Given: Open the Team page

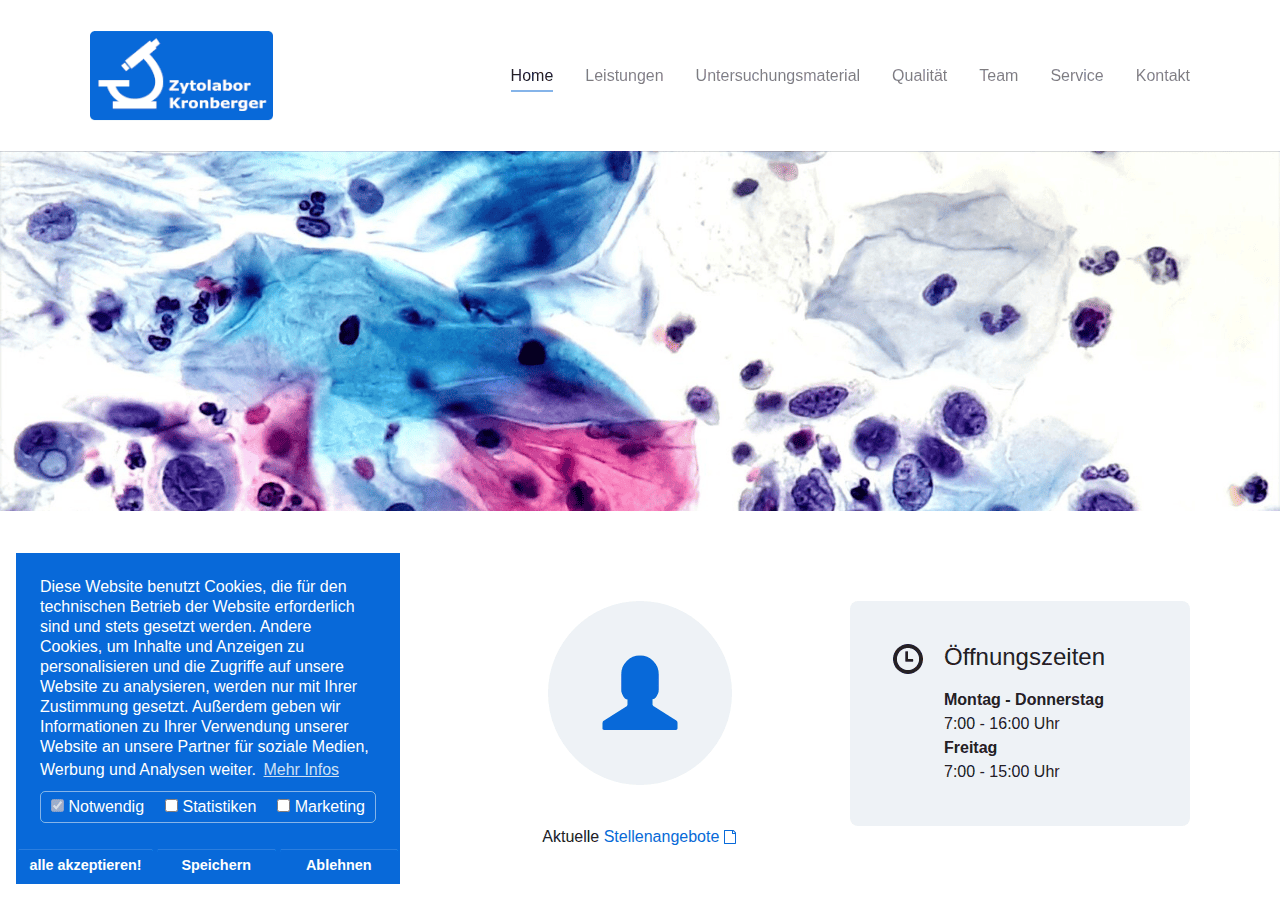Looking at the screenshot, I should [999, 76].
